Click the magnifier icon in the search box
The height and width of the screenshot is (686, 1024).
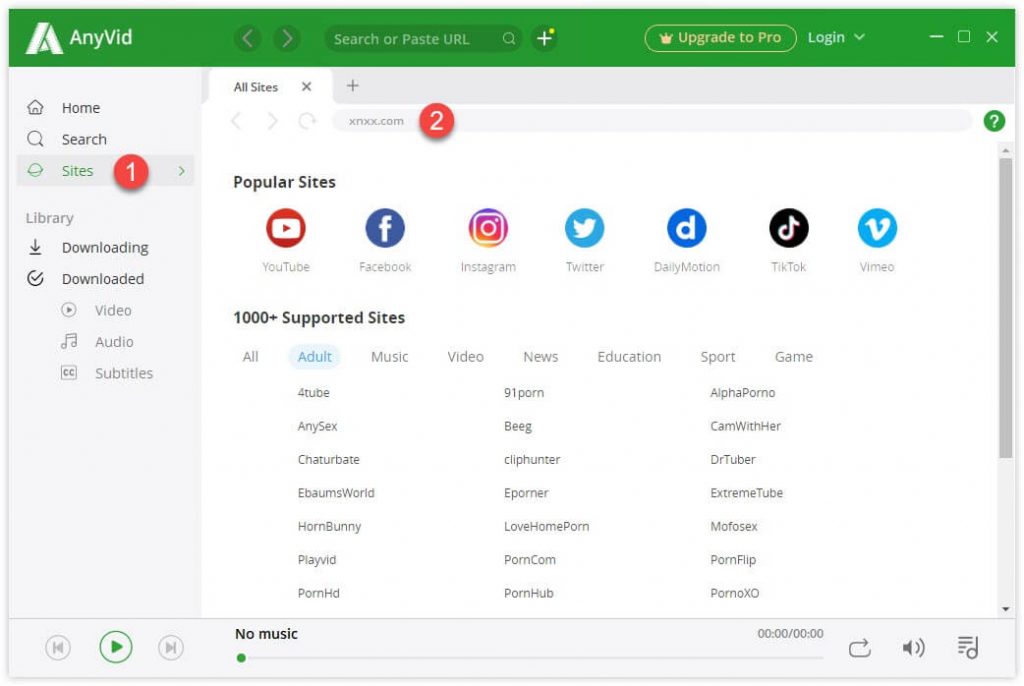509,39
